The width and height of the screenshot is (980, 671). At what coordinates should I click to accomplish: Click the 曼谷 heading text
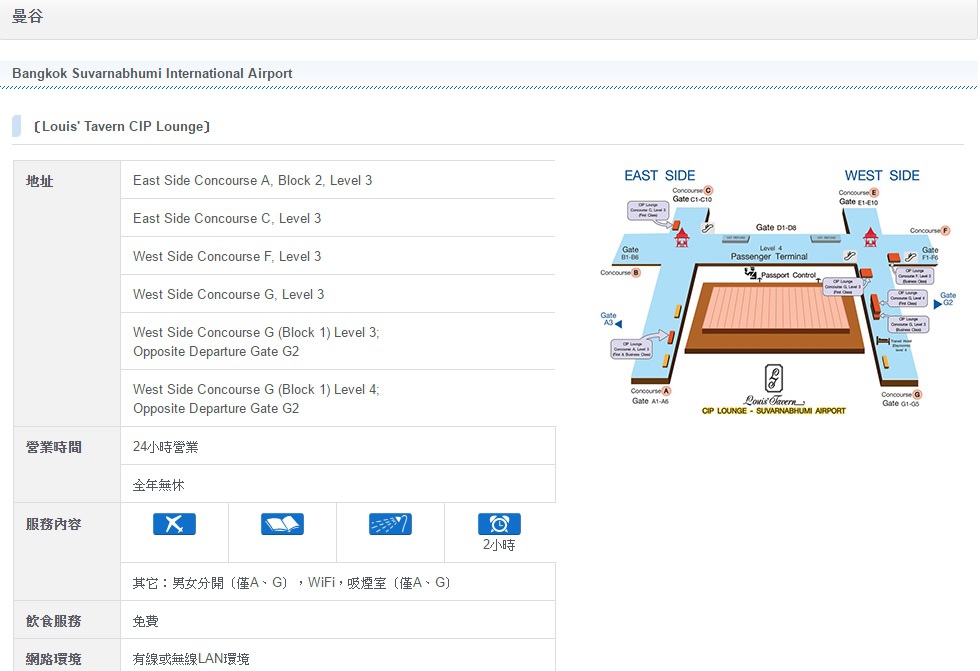[28, 16]
